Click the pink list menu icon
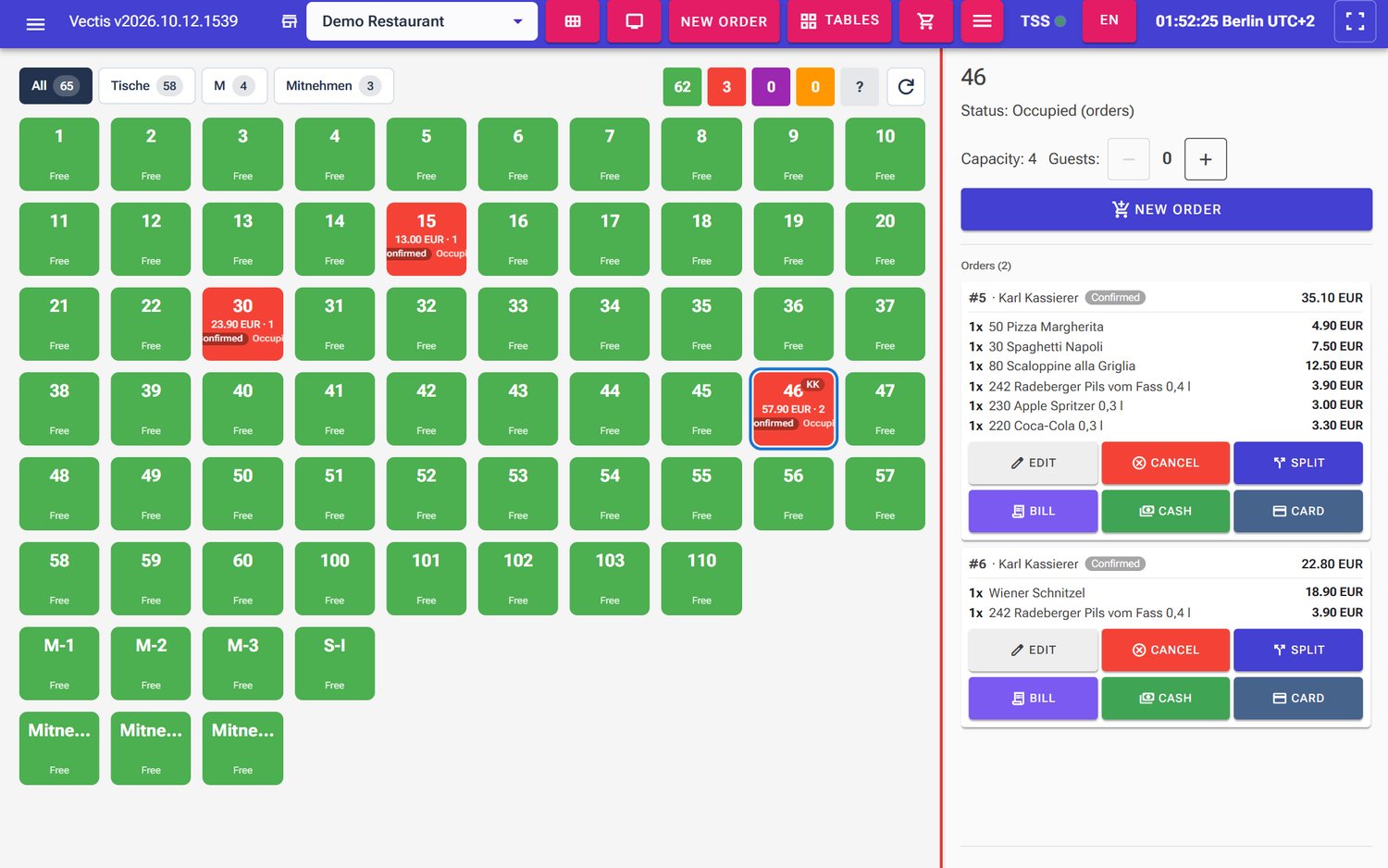1388x868 pixels. click(983, 21)
